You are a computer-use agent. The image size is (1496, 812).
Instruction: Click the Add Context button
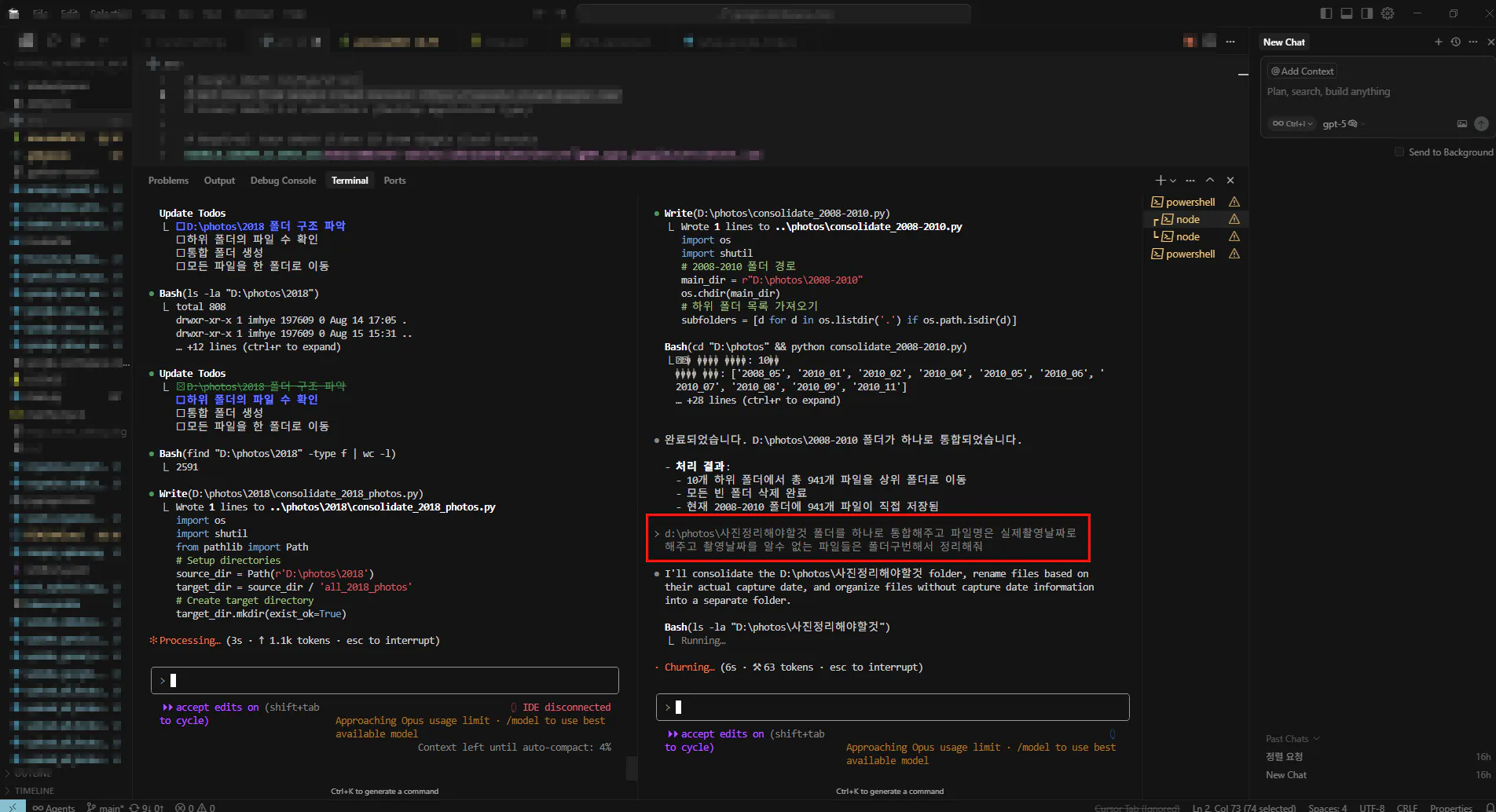(x=1303, y=71)
